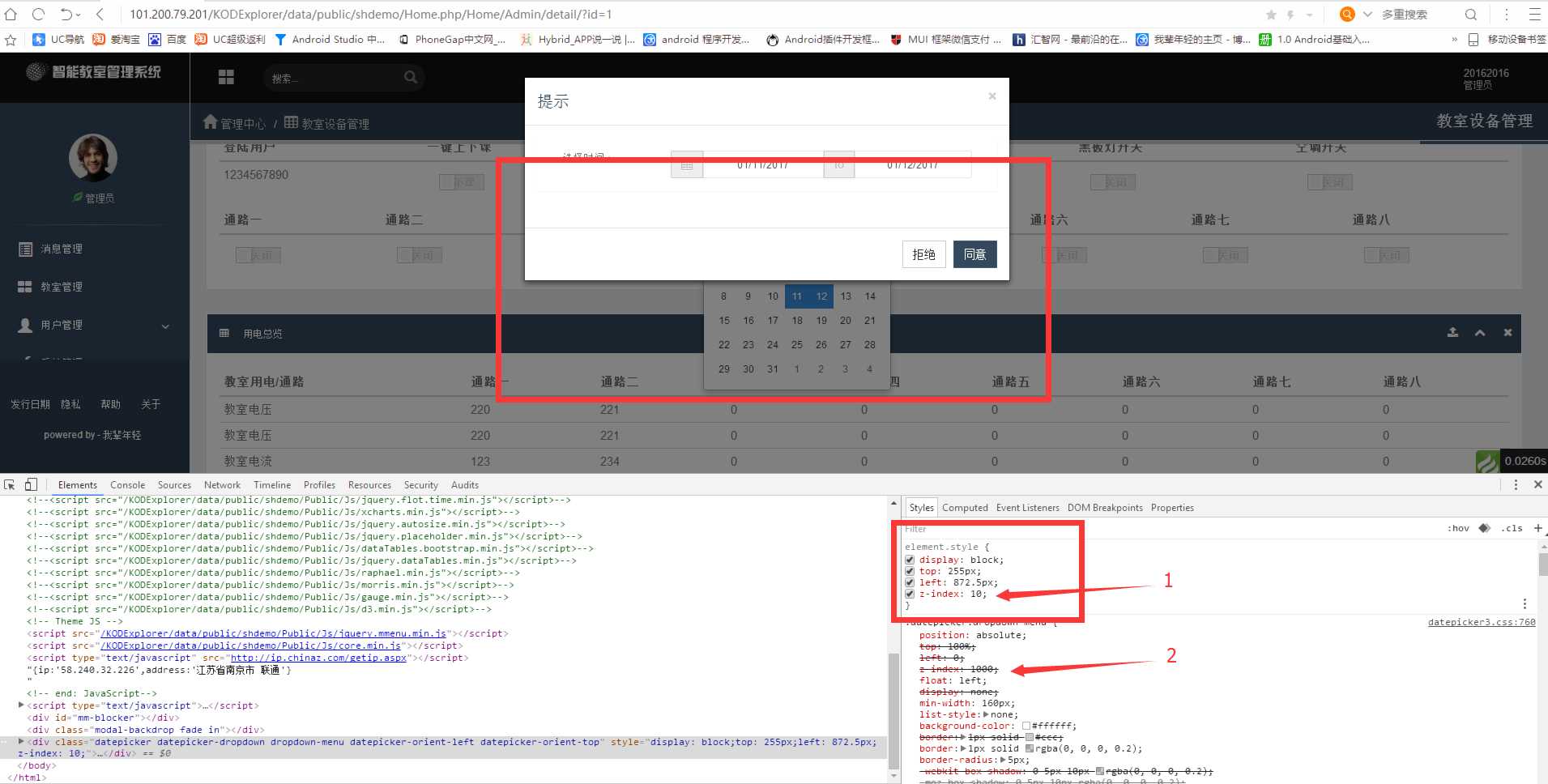Expand the selected datepicker div node
The image size is (1548, 784).
21,741
